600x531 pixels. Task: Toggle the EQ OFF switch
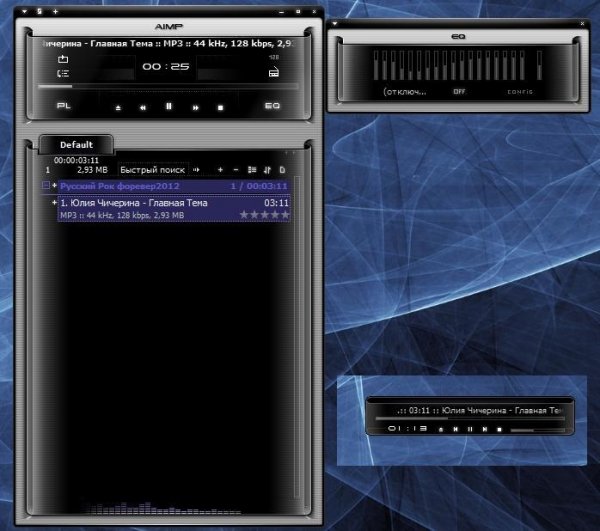(x=459, y=92)
